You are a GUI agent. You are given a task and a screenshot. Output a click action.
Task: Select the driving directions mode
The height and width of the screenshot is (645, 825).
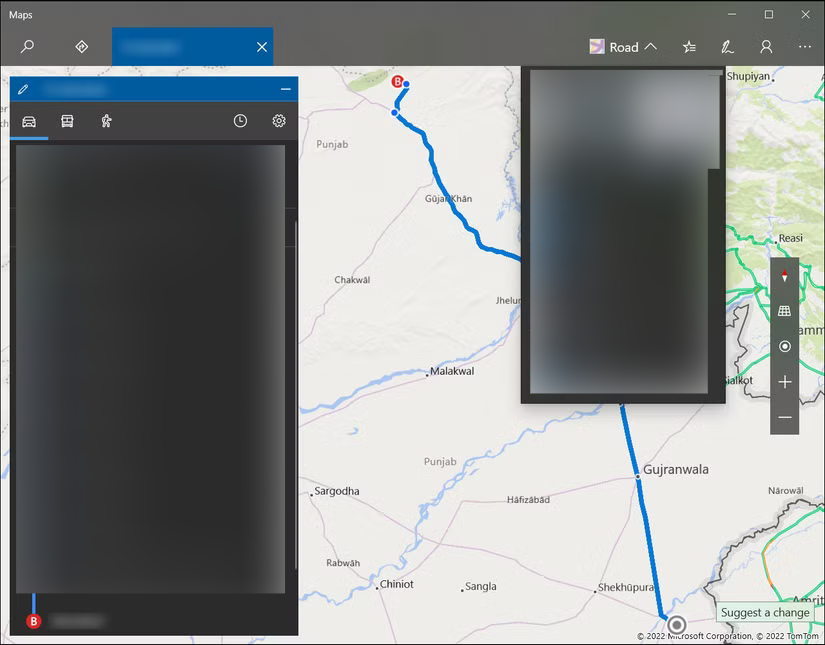coord(28,120)
